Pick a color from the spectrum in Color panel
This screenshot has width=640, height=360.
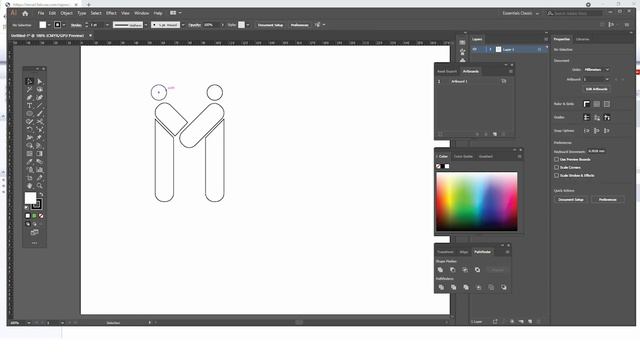(477, 202)
